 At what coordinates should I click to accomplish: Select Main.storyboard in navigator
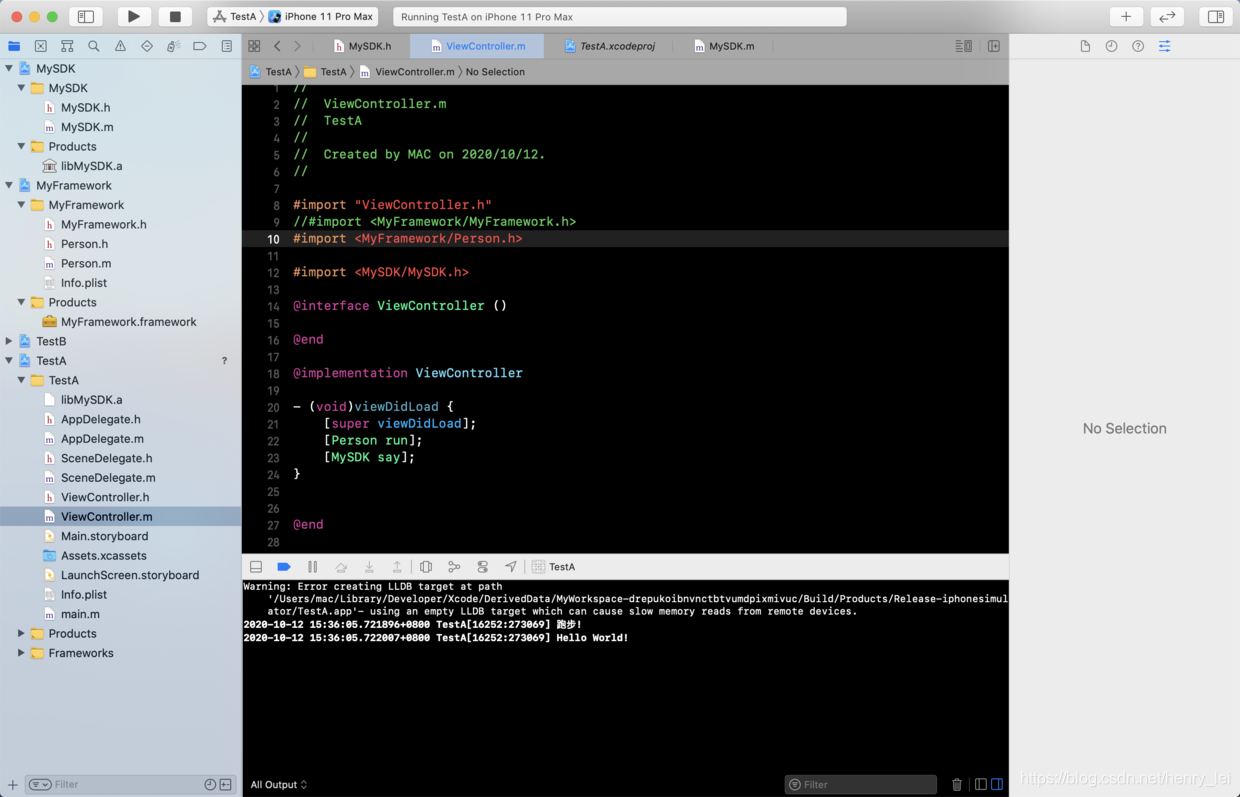coord(104,536)
